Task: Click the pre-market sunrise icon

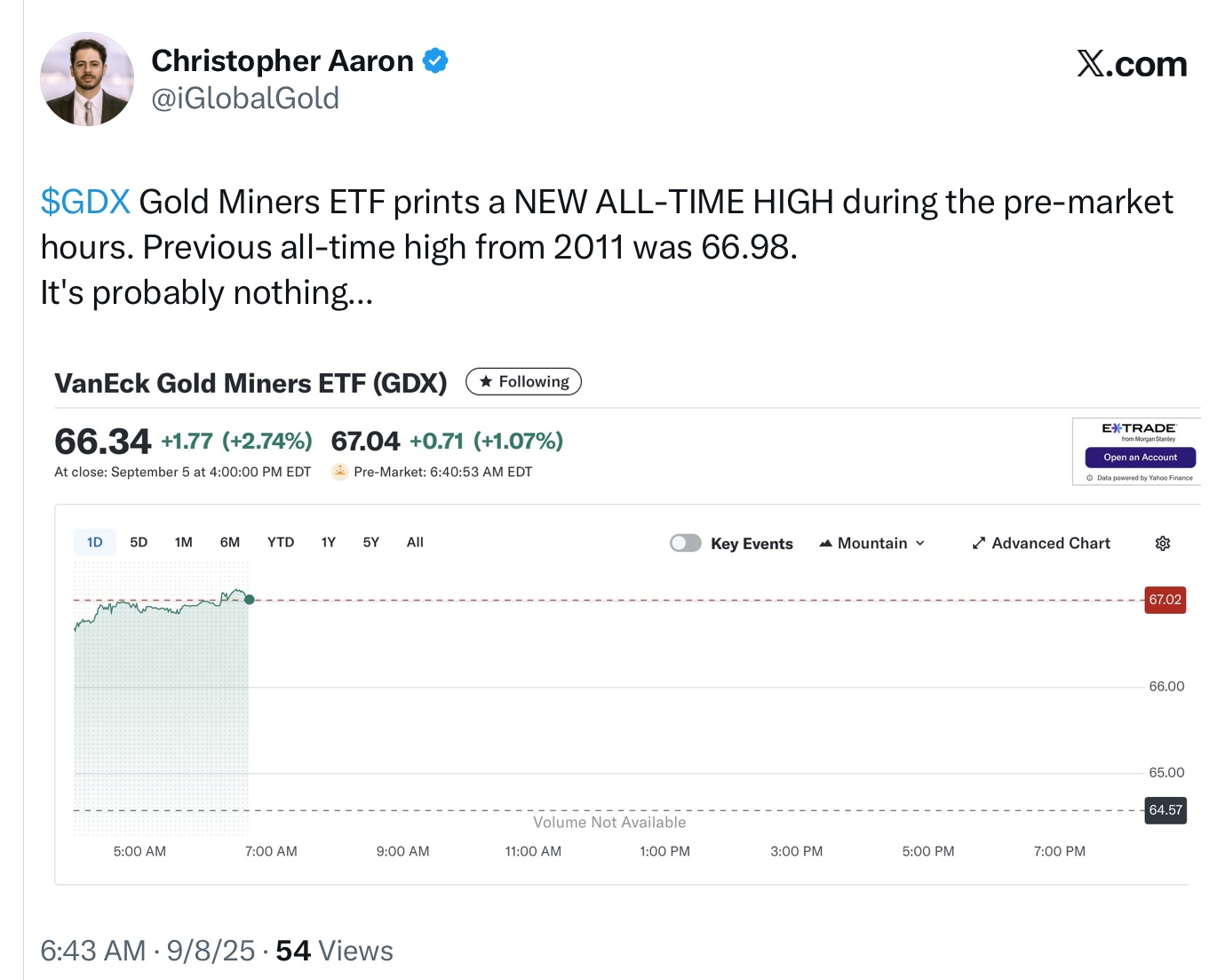Action: (x=339, y=472)
